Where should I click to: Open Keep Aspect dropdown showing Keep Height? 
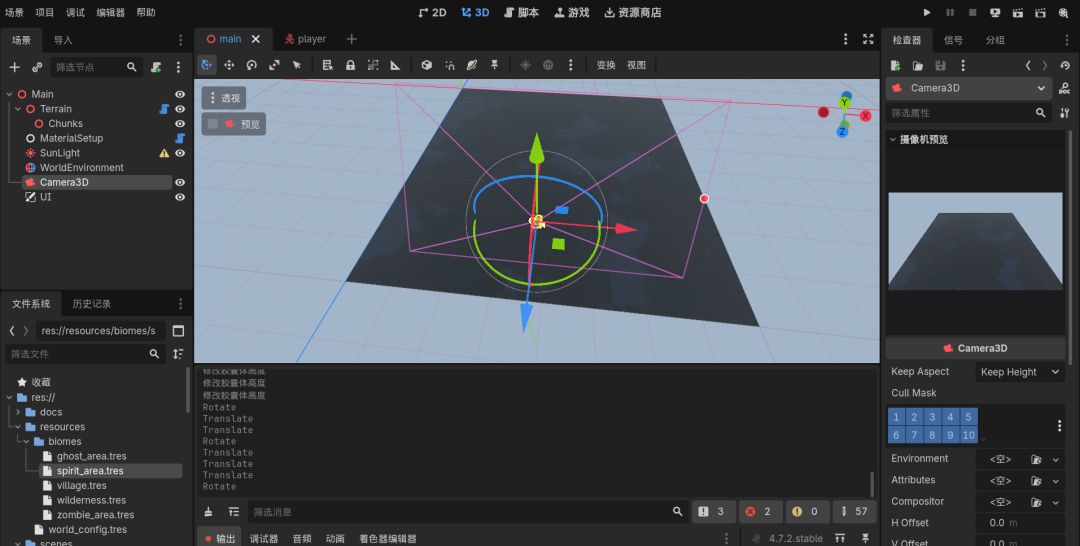click(1020, 372)
